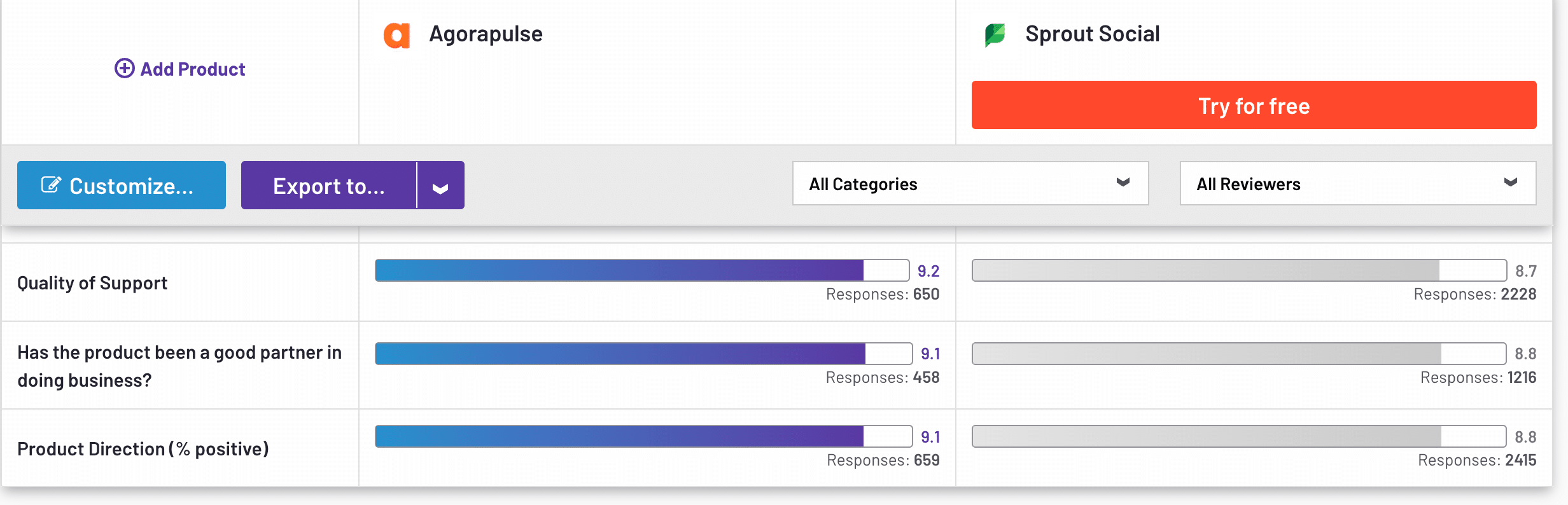Click Responses 650 under Quality of Support

tap(882, 294)
